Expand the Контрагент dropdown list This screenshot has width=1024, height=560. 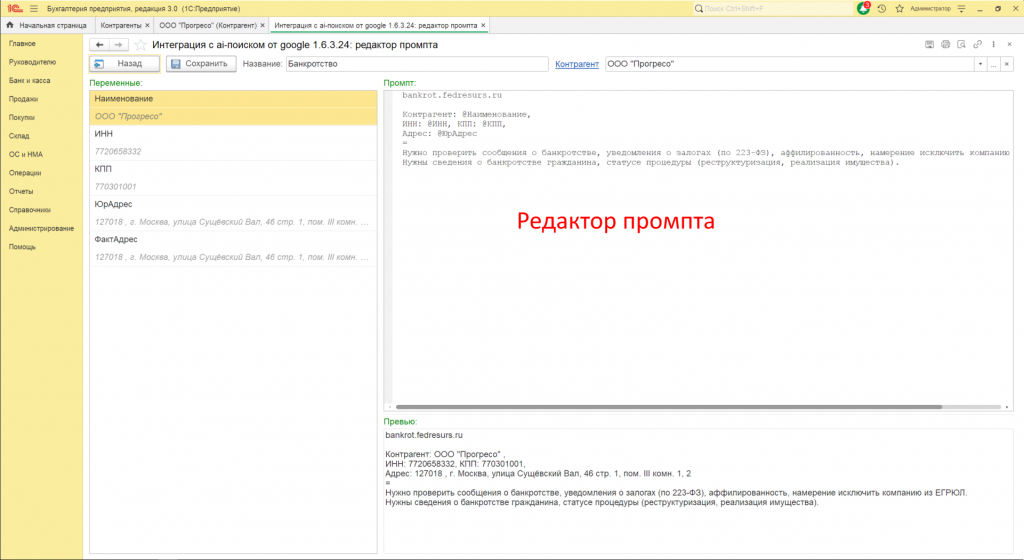point(980,64)
